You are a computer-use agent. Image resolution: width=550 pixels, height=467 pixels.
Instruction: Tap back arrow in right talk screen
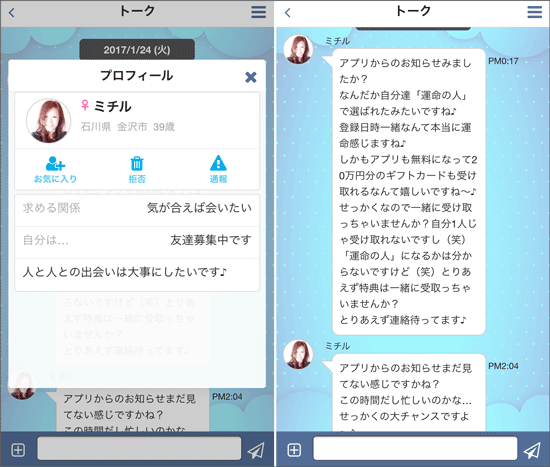(288, 13)
